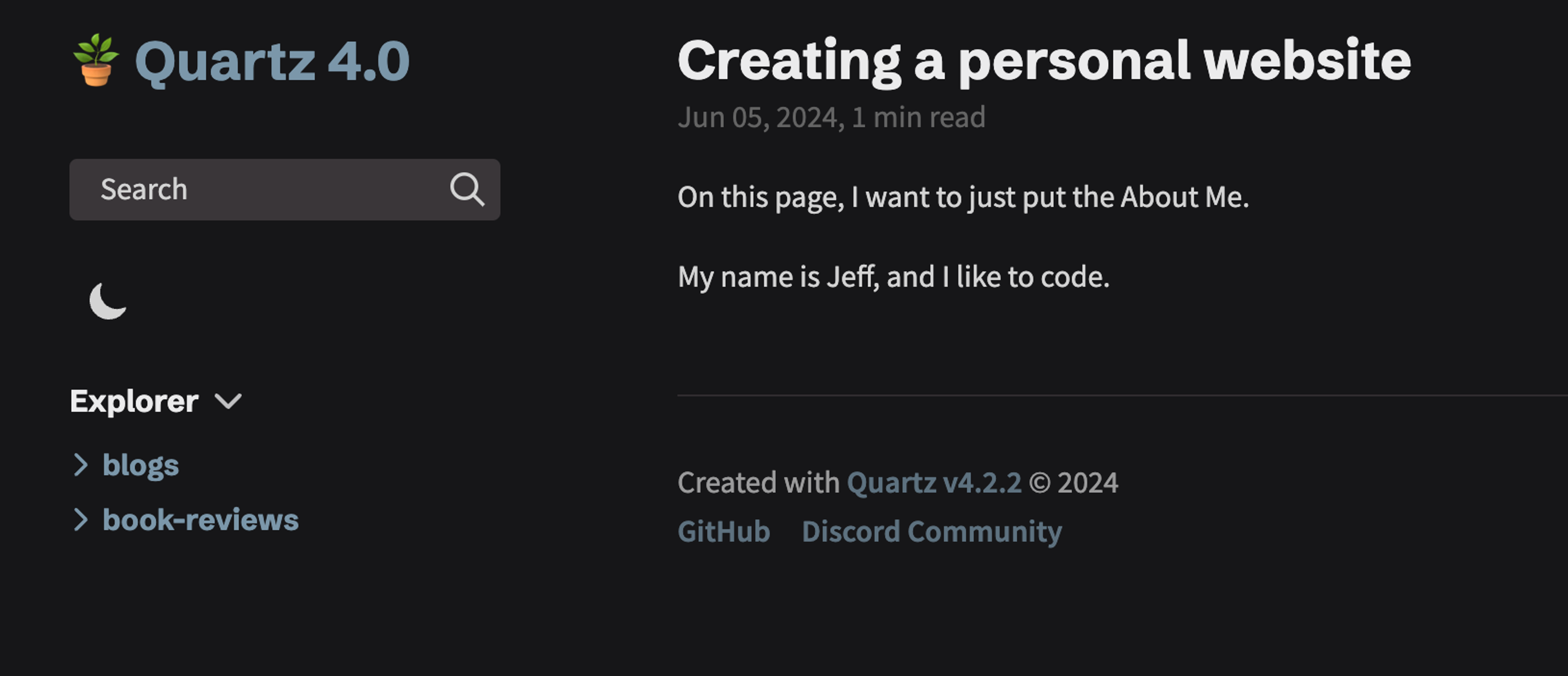Open the book-reviews folder label
The image size is (1568, 676).
(200, 520)
